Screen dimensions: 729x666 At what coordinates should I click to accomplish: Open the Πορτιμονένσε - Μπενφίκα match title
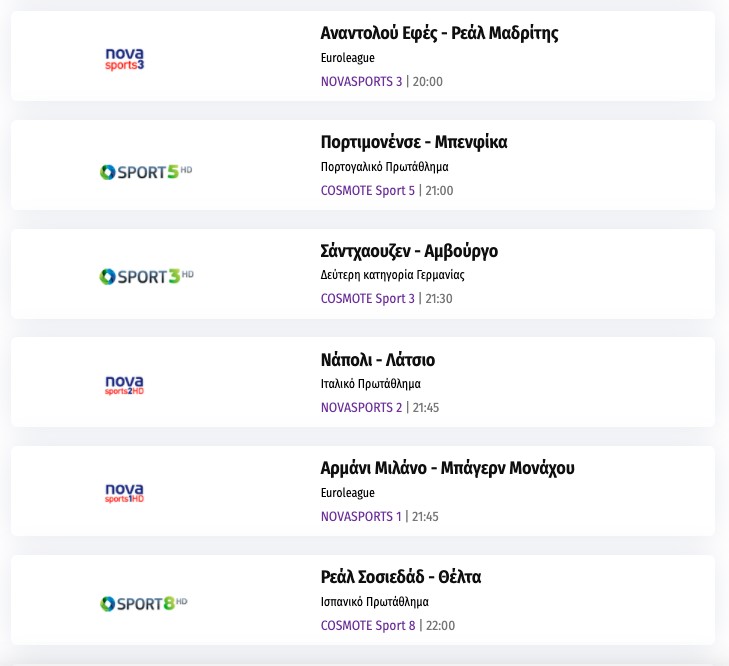(x=414, y=142)
